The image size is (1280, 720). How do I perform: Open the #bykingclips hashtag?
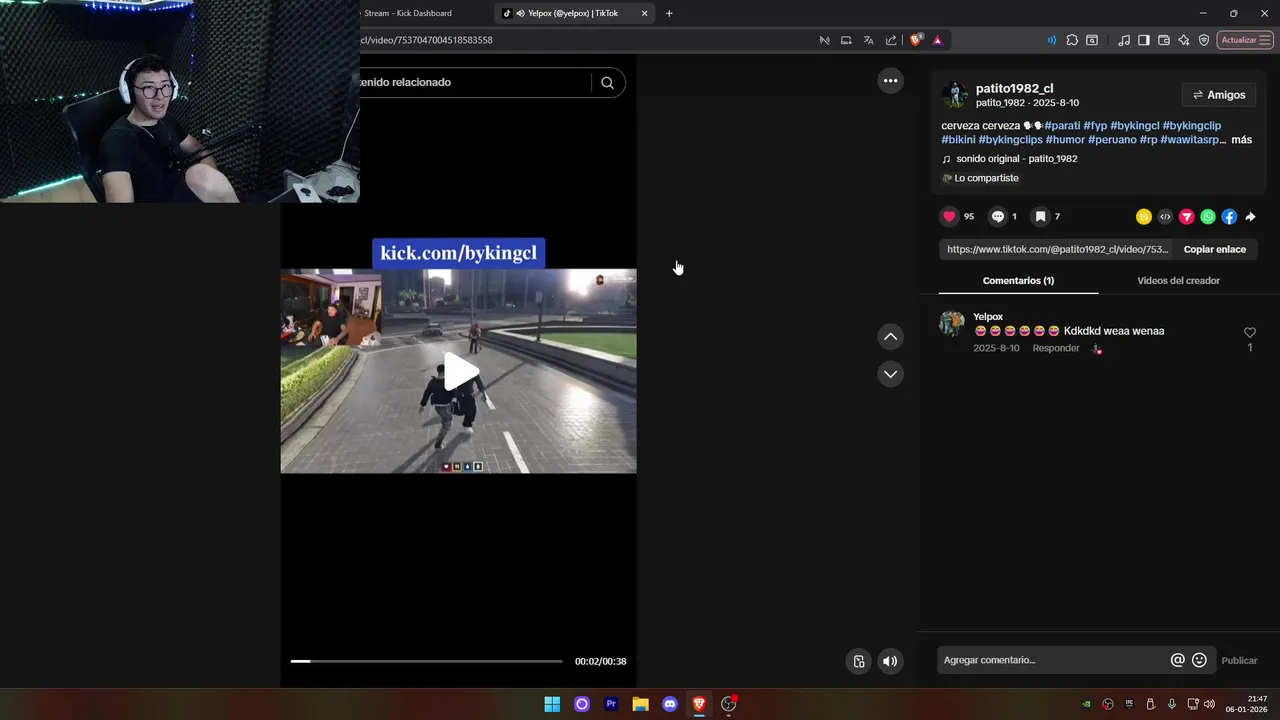click(1010, 140)
